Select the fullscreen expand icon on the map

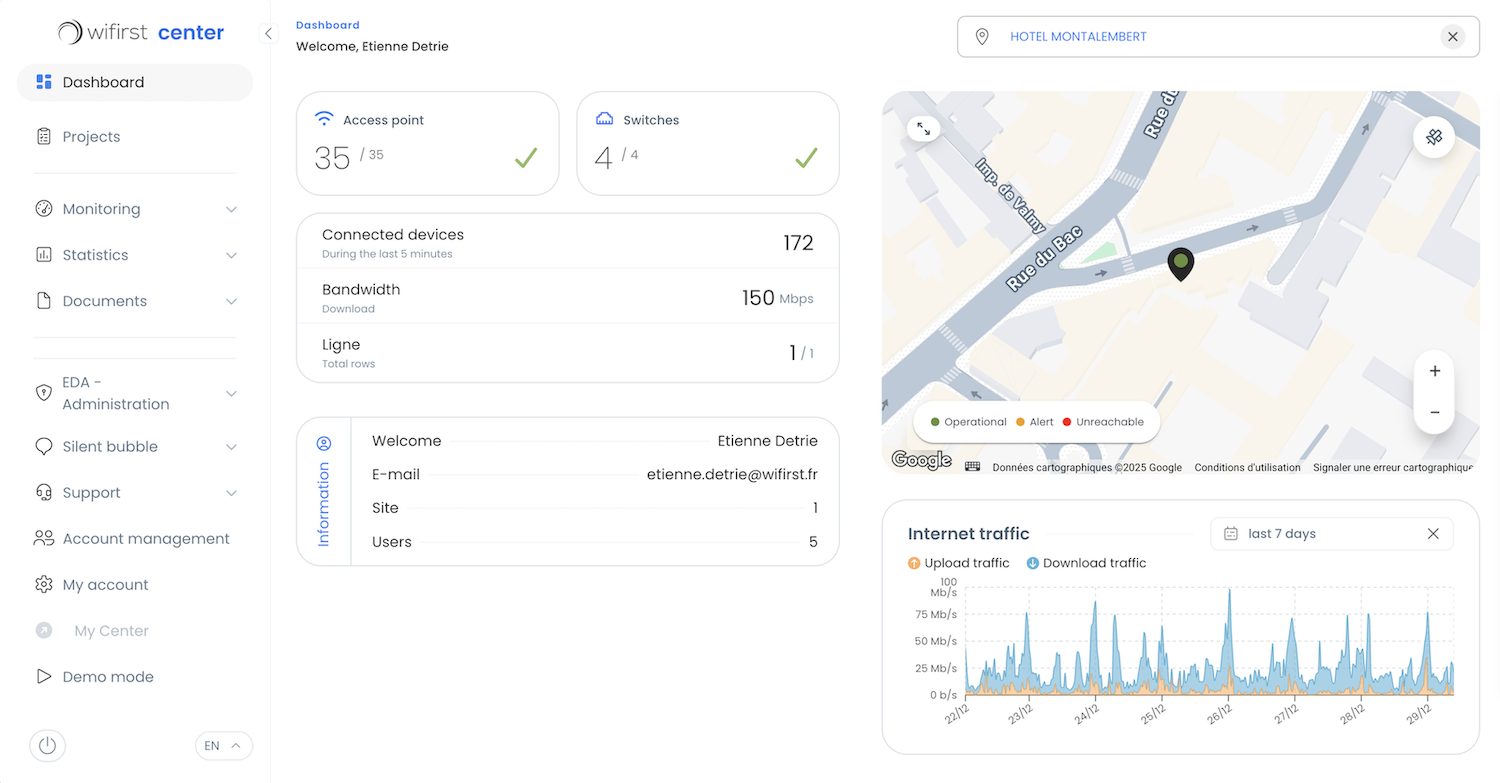coord(922,128)
